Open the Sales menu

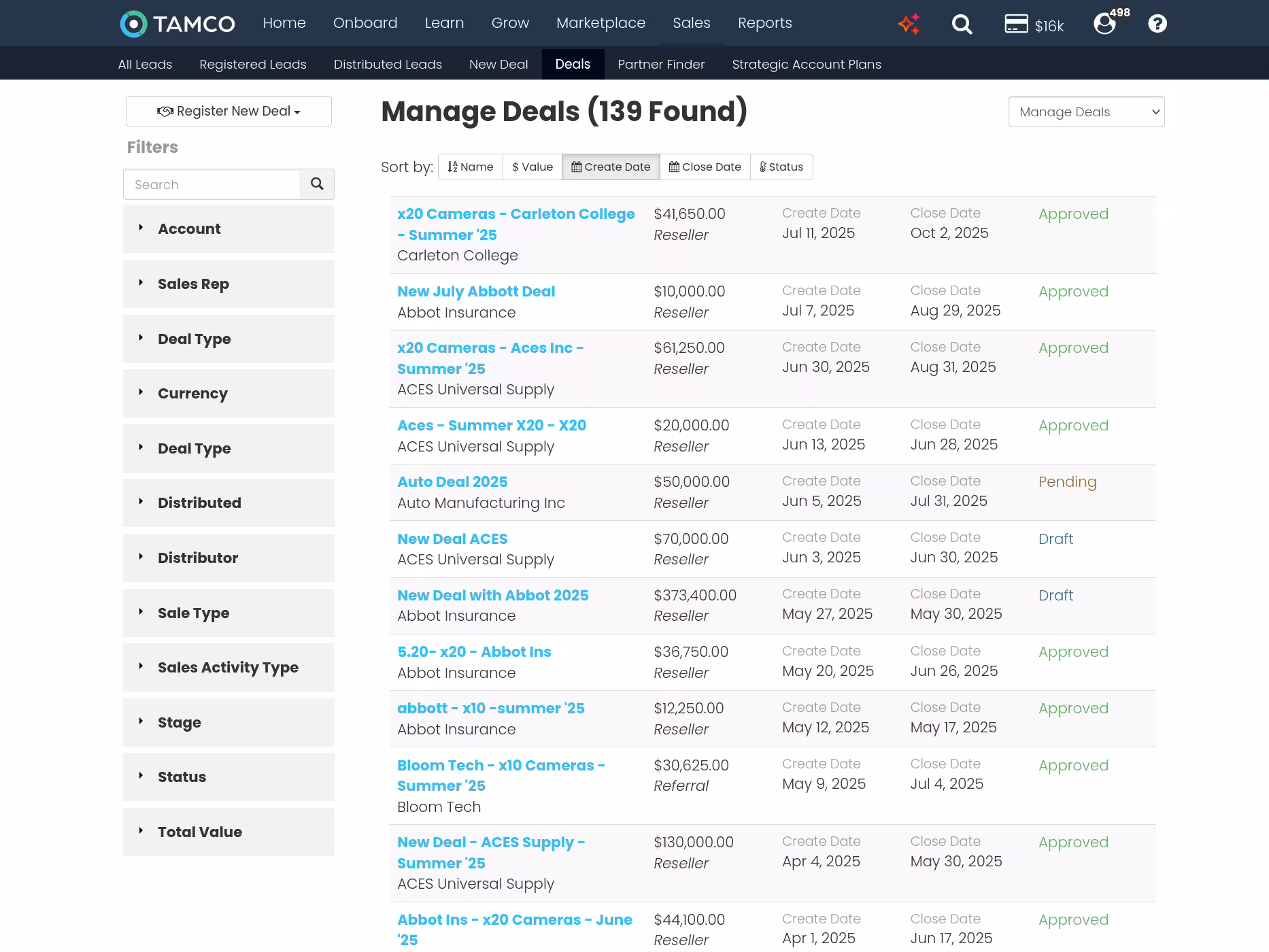click(x=692, y=23)
